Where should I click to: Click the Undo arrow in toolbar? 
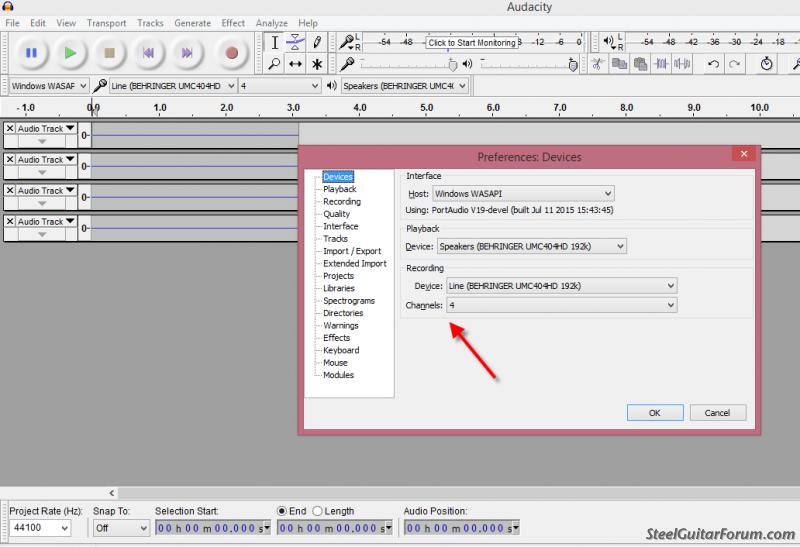pyautogui.click(x=713, y=63)
